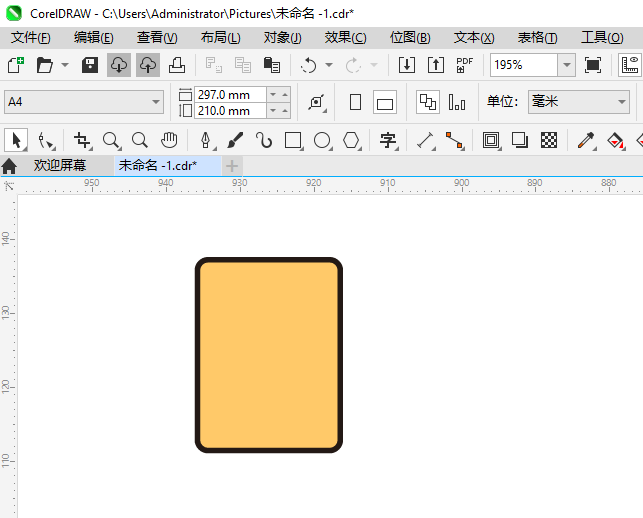Select the Pan hand tool

point(169,141)
